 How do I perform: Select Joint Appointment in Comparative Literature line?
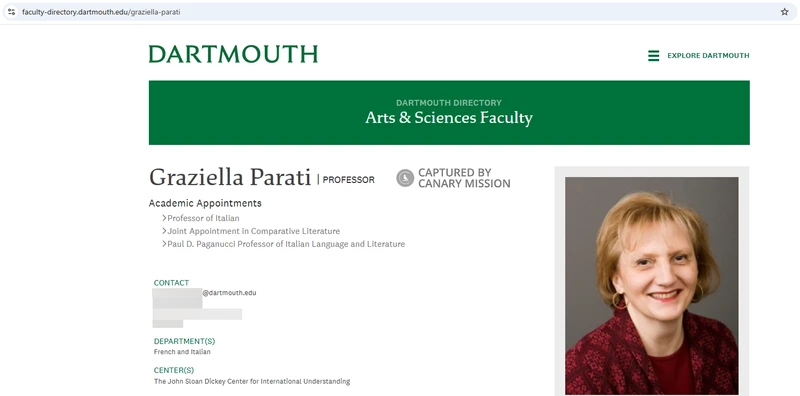(254, 231)
